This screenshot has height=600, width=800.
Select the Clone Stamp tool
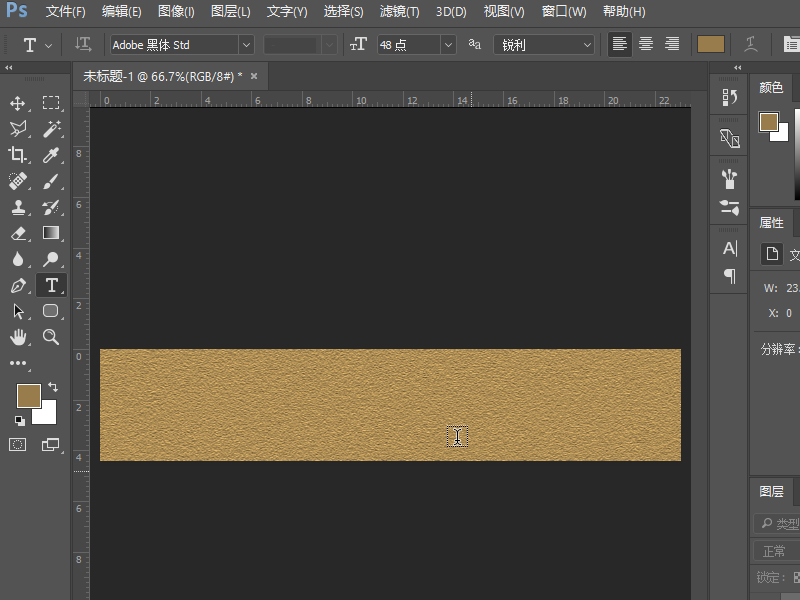[18, 207]
